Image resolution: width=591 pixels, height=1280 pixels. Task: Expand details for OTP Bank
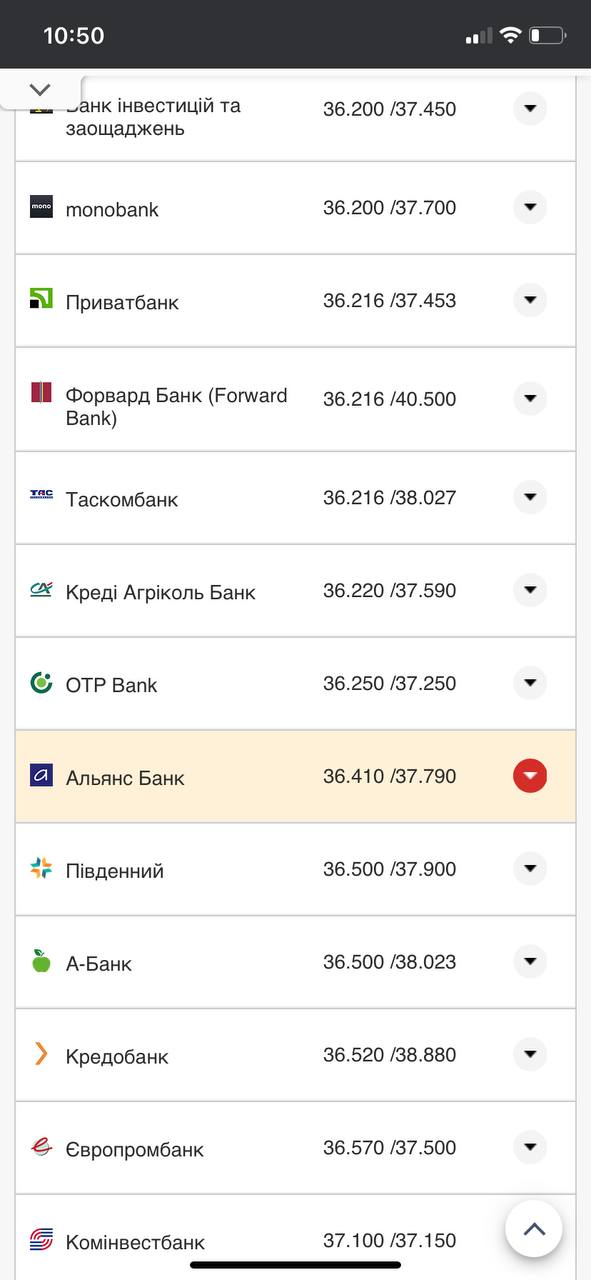[529, 683]
